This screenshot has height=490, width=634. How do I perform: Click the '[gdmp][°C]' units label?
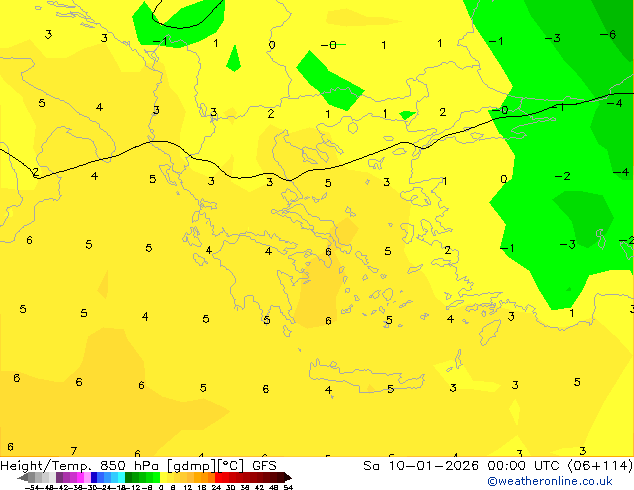coord(206,466)
